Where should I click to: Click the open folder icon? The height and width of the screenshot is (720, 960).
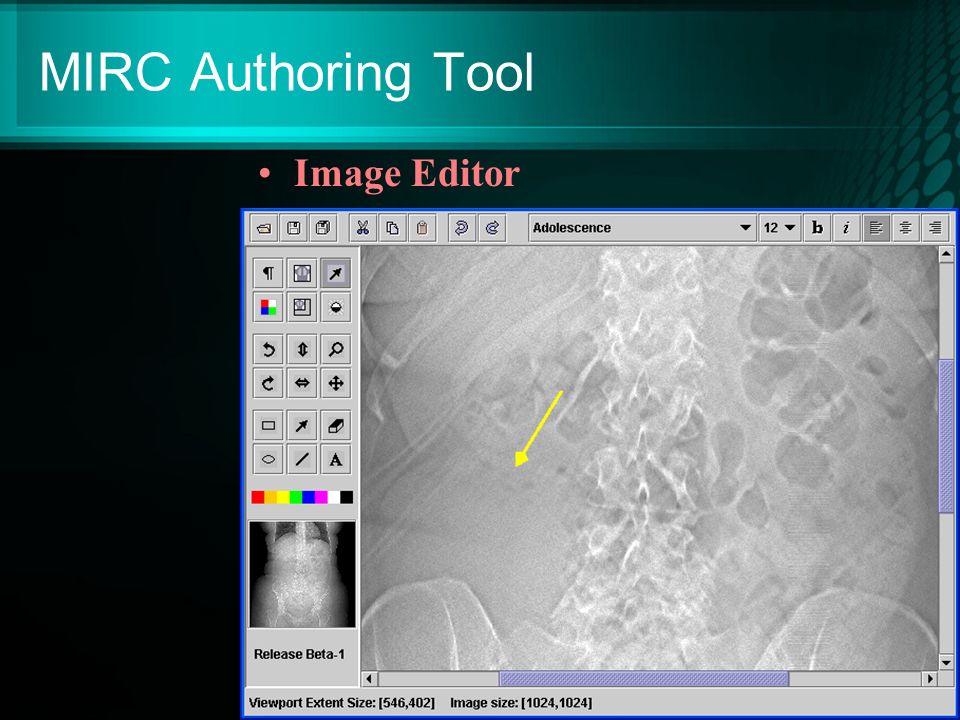pos(264,228)
